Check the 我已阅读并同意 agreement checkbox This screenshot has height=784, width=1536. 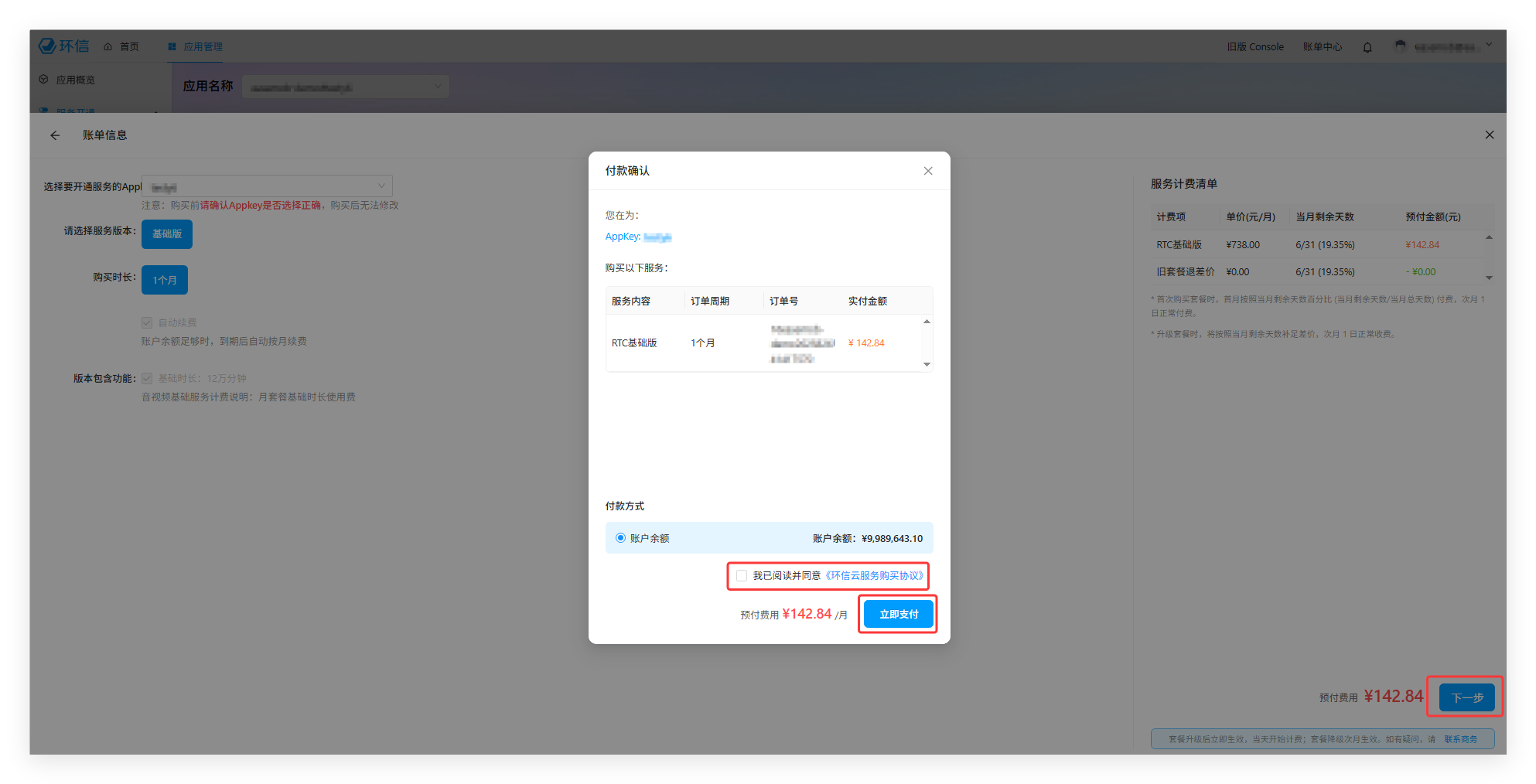click(x=742, y=576)
